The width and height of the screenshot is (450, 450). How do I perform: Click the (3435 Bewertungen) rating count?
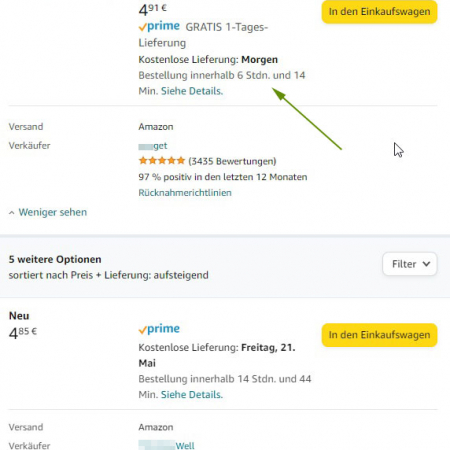click(232, 161)
